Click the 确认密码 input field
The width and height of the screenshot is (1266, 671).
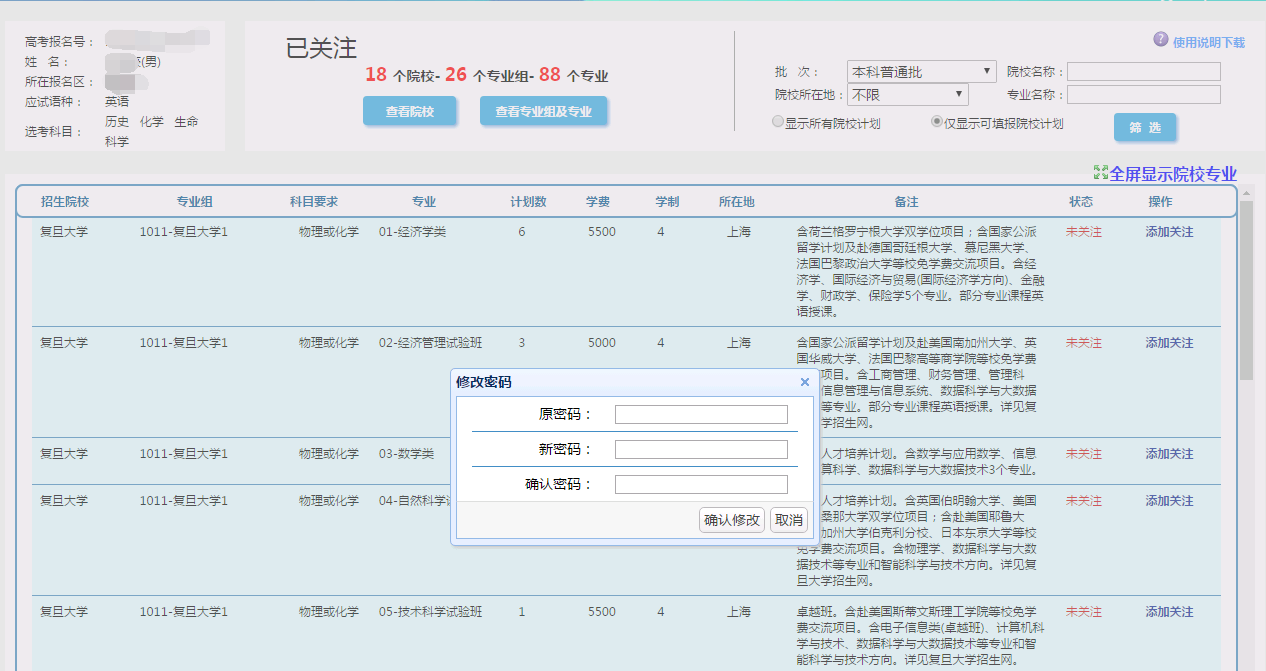[701, 484]
